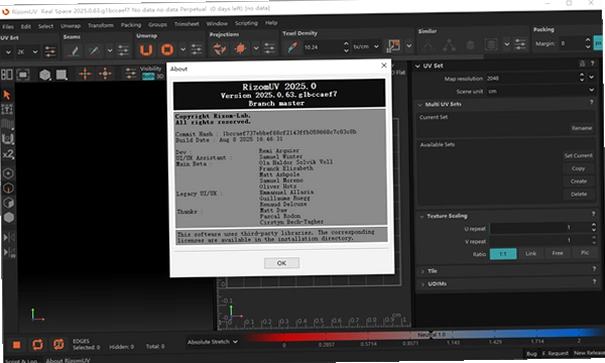Click the split viewport layout icon

(7, 74)
